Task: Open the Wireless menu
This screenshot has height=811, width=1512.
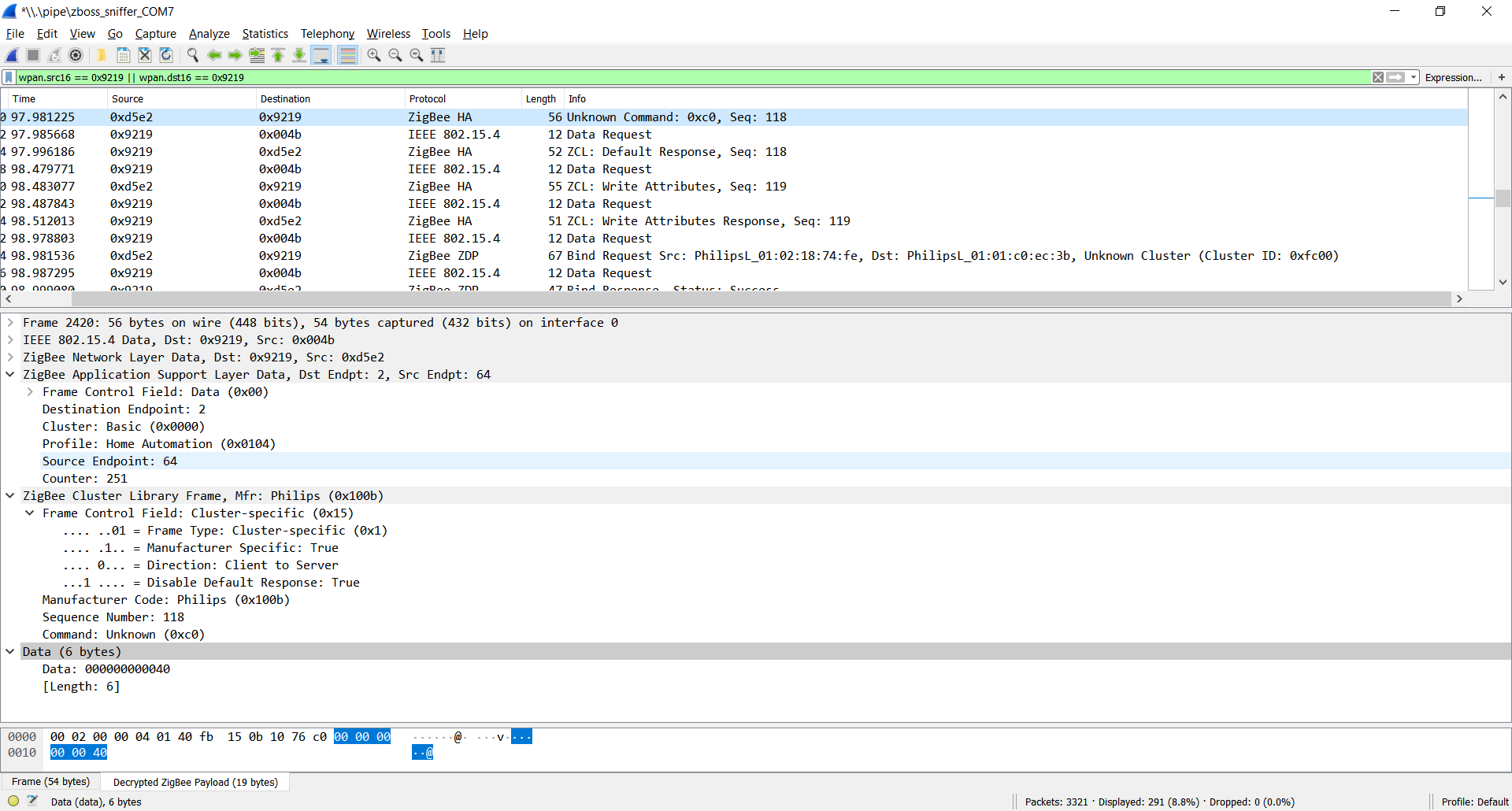Action: (x=388, y=34)
